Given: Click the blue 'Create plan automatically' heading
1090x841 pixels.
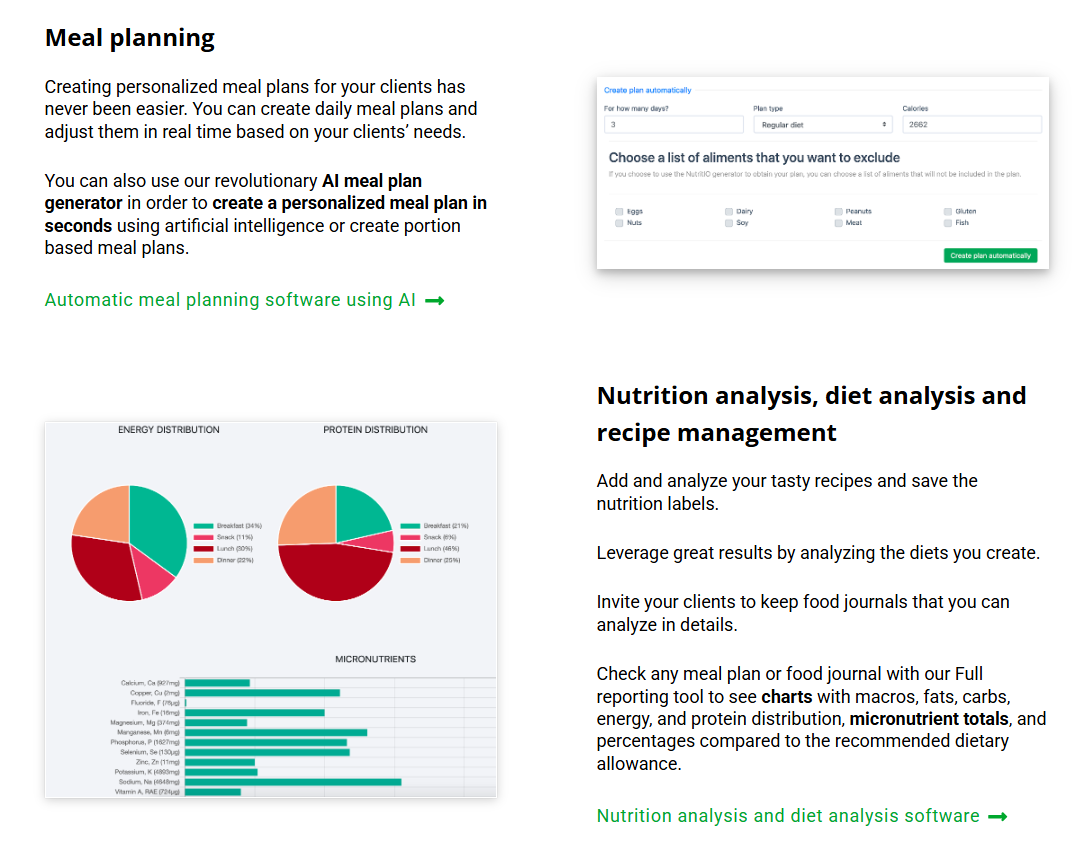Looking at the screenshot, I should [647, 90].
